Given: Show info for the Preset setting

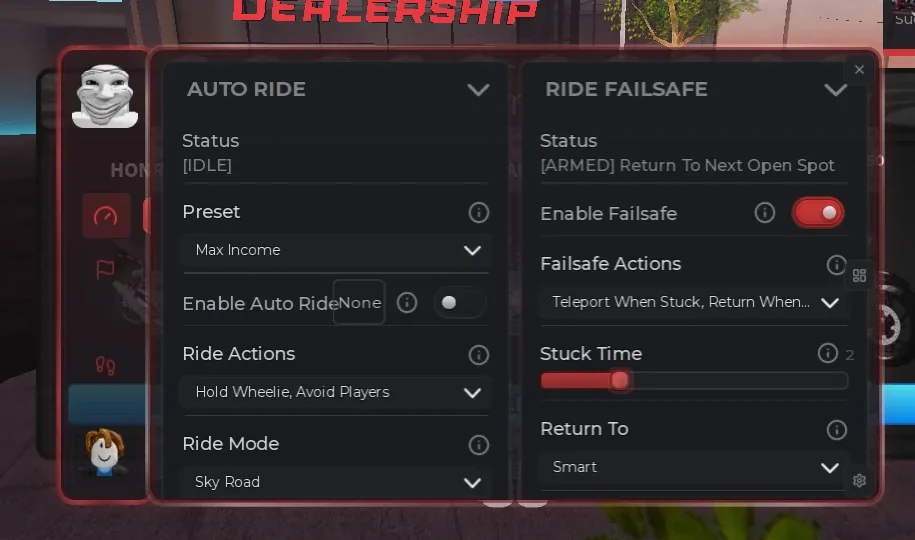Looking at the screenshot, I should click(x=479, y=212).
